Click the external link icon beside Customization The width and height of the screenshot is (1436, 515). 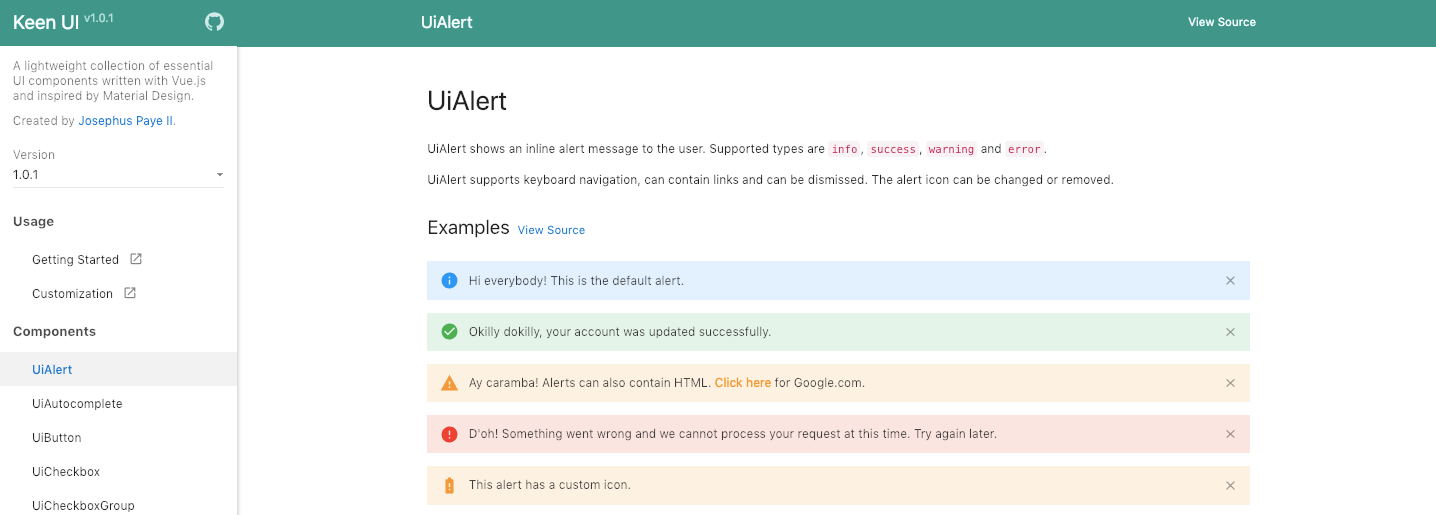130,293
